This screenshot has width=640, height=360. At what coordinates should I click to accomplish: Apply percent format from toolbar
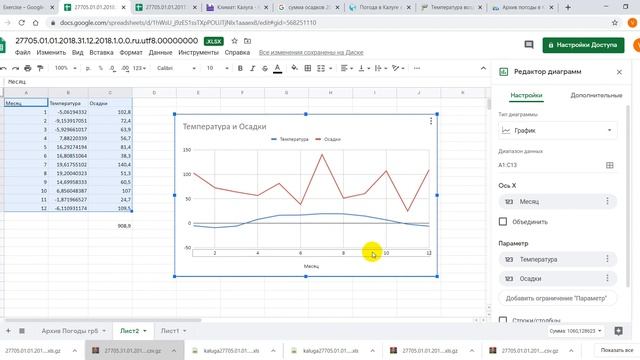tap(100, 68)
